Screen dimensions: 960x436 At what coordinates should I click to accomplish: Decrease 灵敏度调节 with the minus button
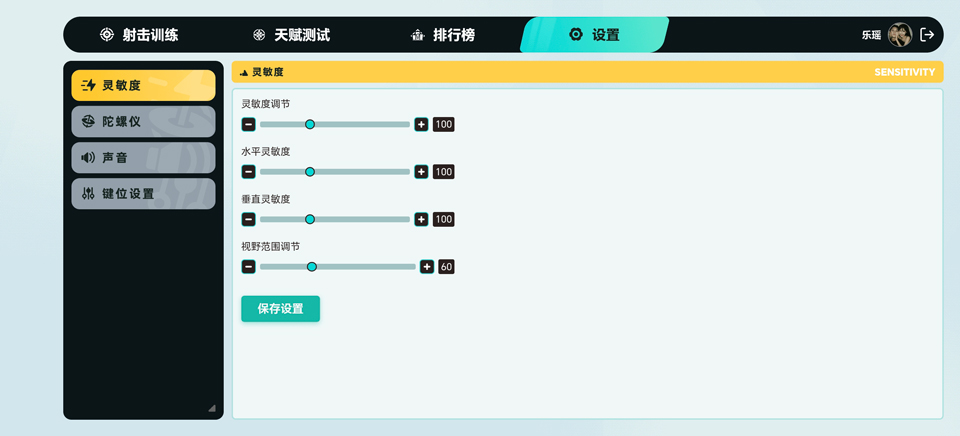(248, 124)
